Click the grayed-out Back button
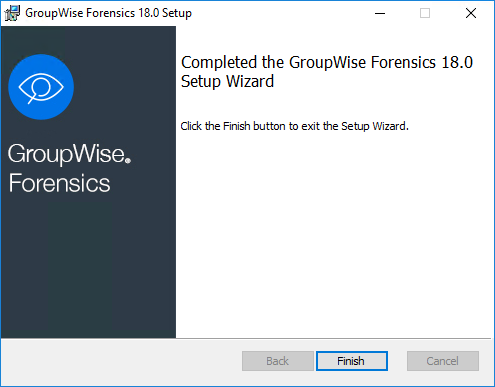The image size is (495, 387). (278, 361)
